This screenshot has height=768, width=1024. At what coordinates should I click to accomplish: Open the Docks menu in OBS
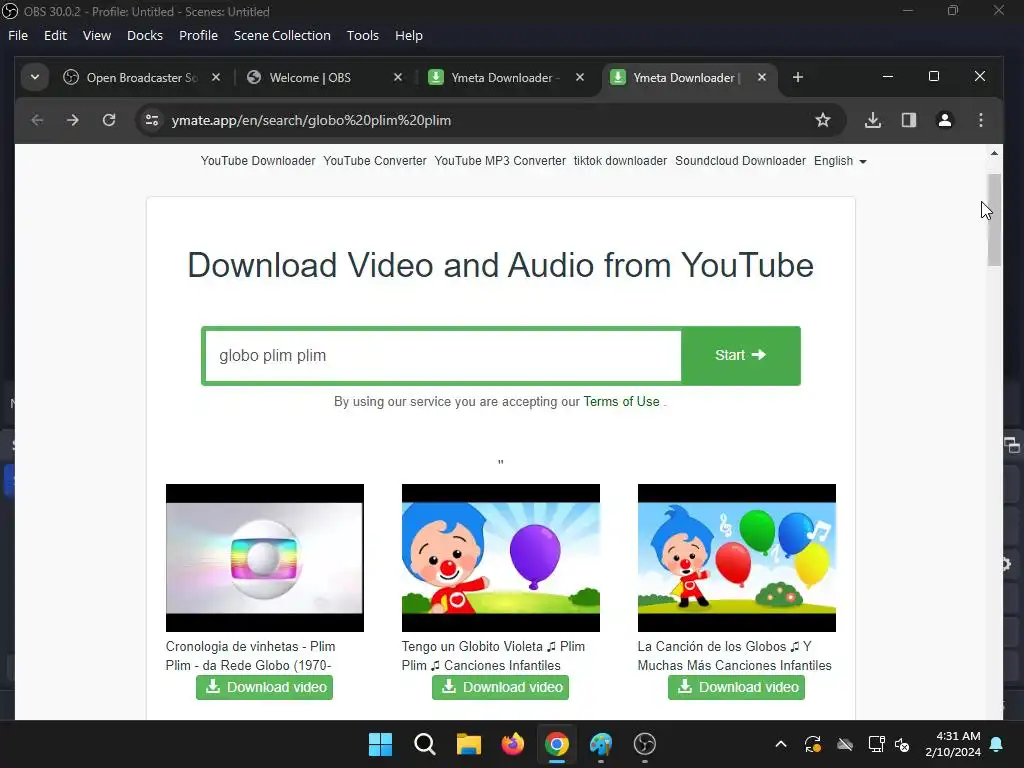145,35
